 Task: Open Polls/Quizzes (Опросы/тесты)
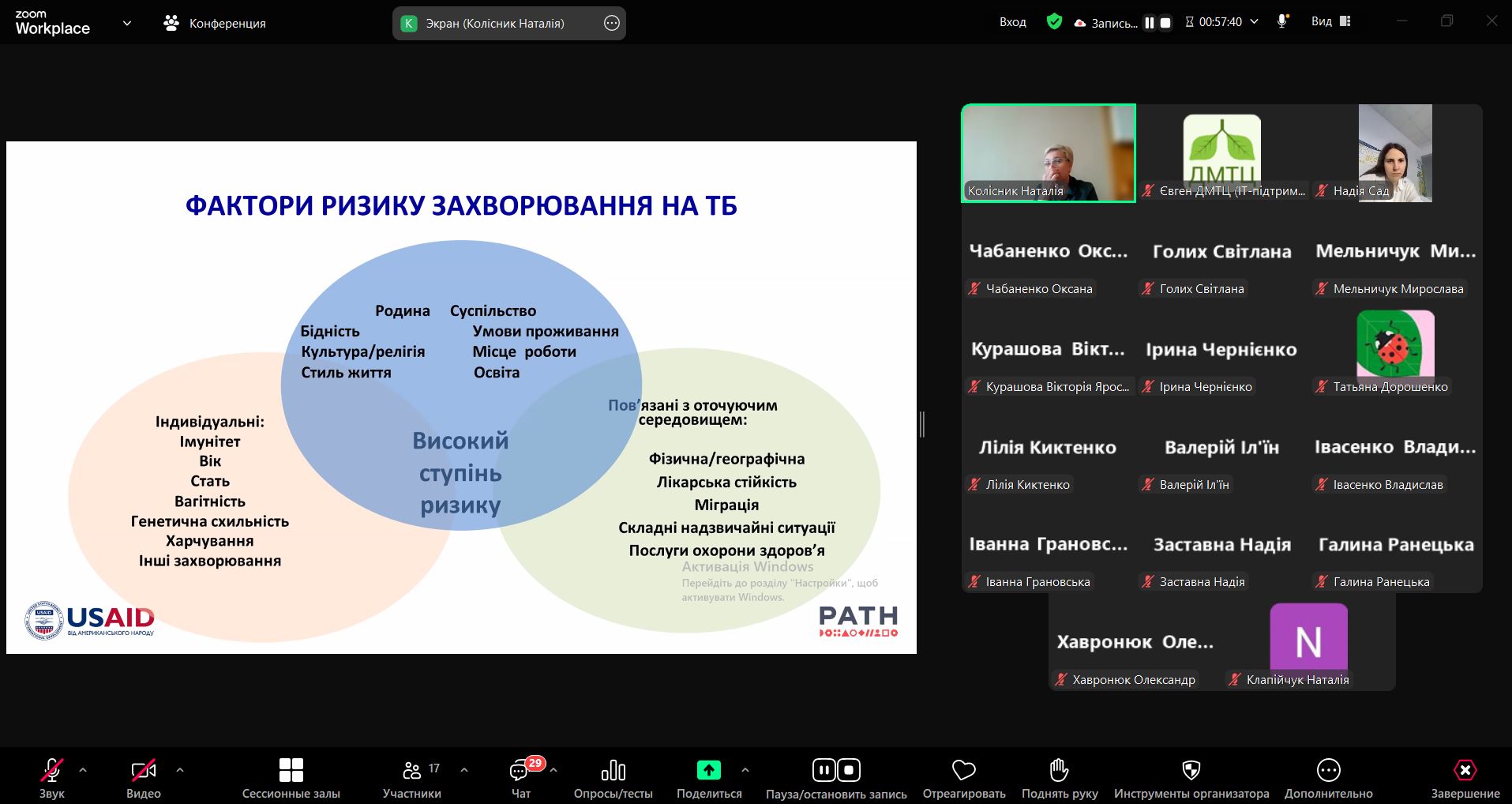pos(613,778)
